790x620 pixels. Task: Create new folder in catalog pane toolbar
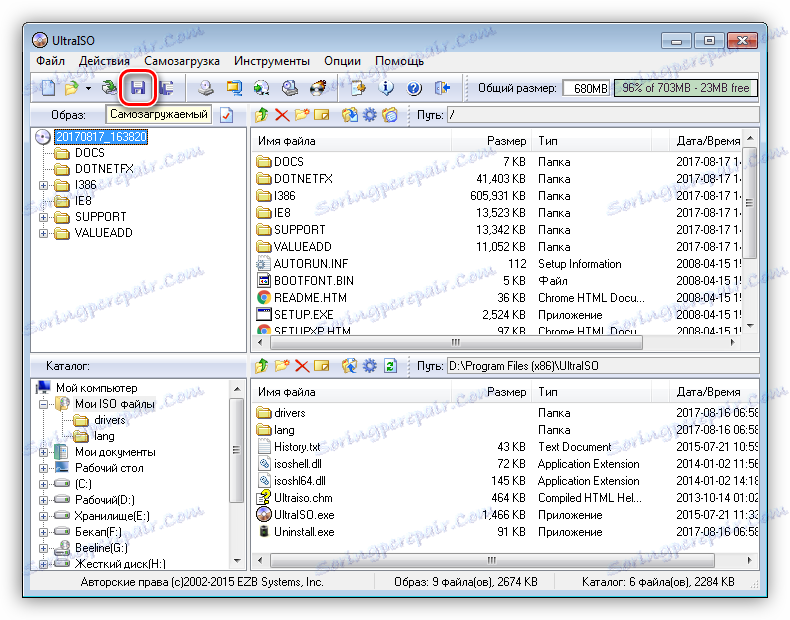[282, 366]
